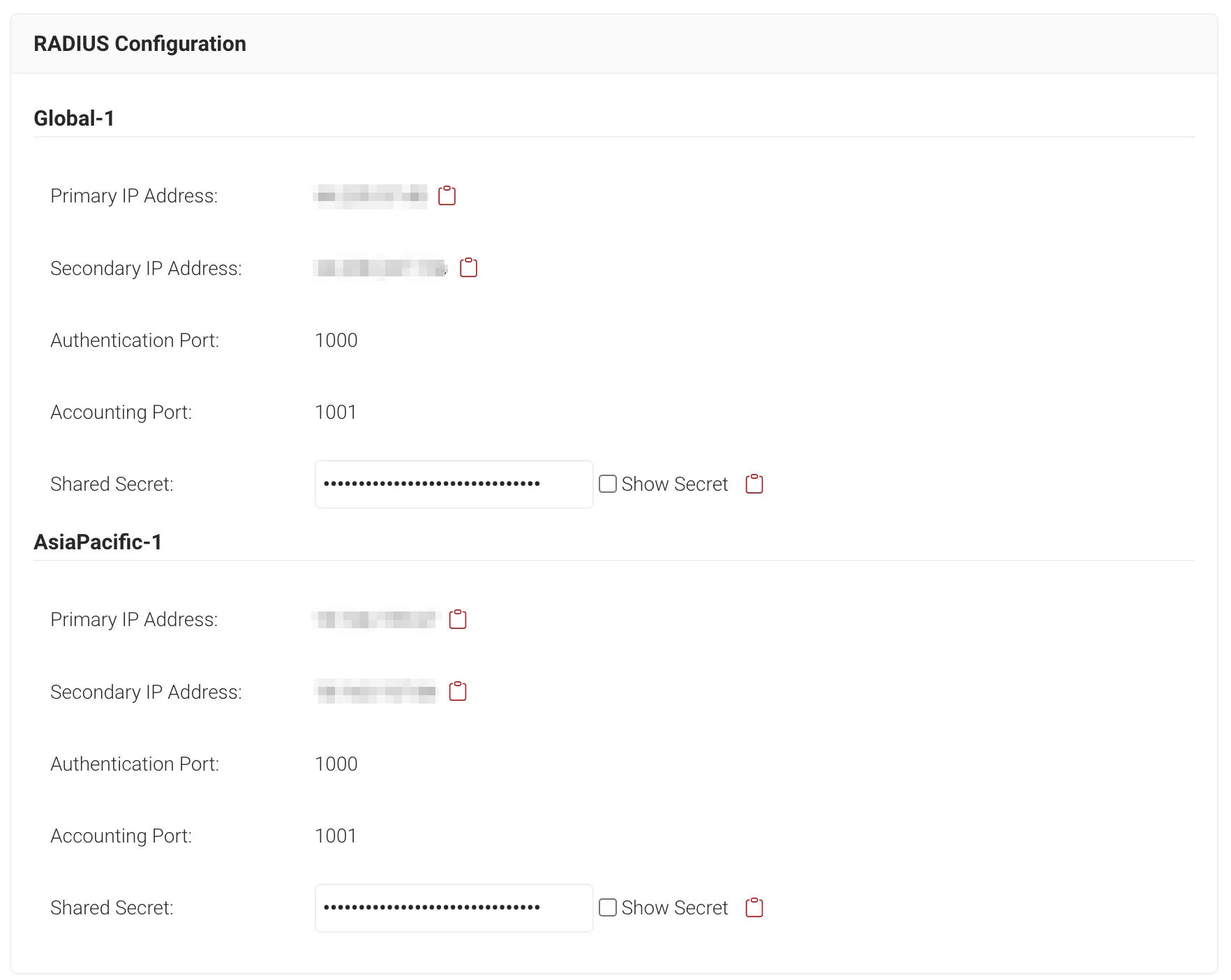Click Global-1 Accounting Port value 1001
1231x980 pixels.
pyautogui.click(x=336, y=412)
